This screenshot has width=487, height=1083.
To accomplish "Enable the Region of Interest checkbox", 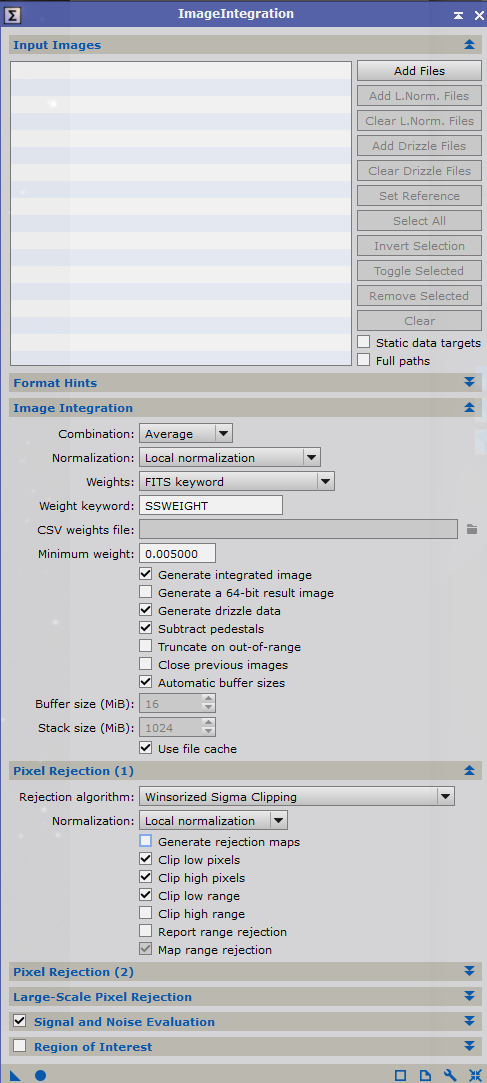I will click(19, 1046).
